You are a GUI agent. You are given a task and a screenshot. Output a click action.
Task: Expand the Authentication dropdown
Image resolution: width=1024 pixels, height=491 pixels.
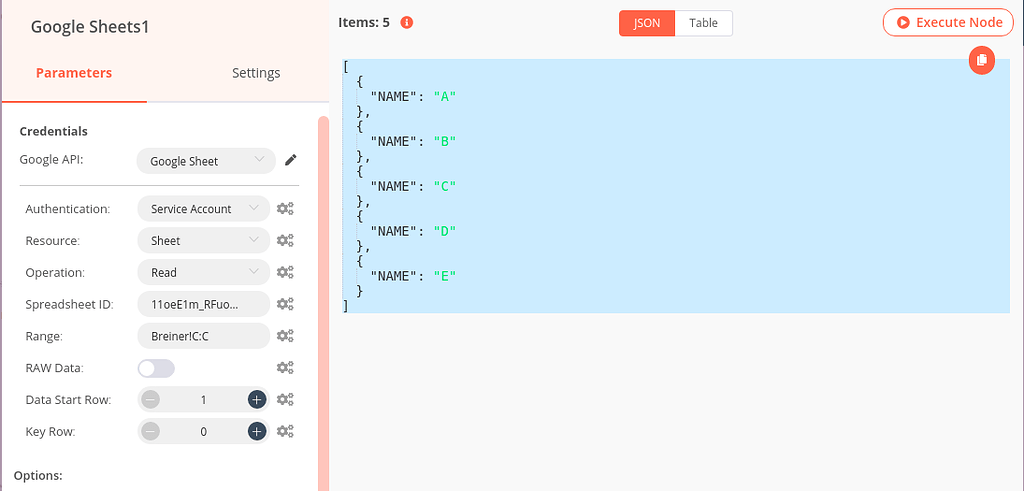coord(204,209)
